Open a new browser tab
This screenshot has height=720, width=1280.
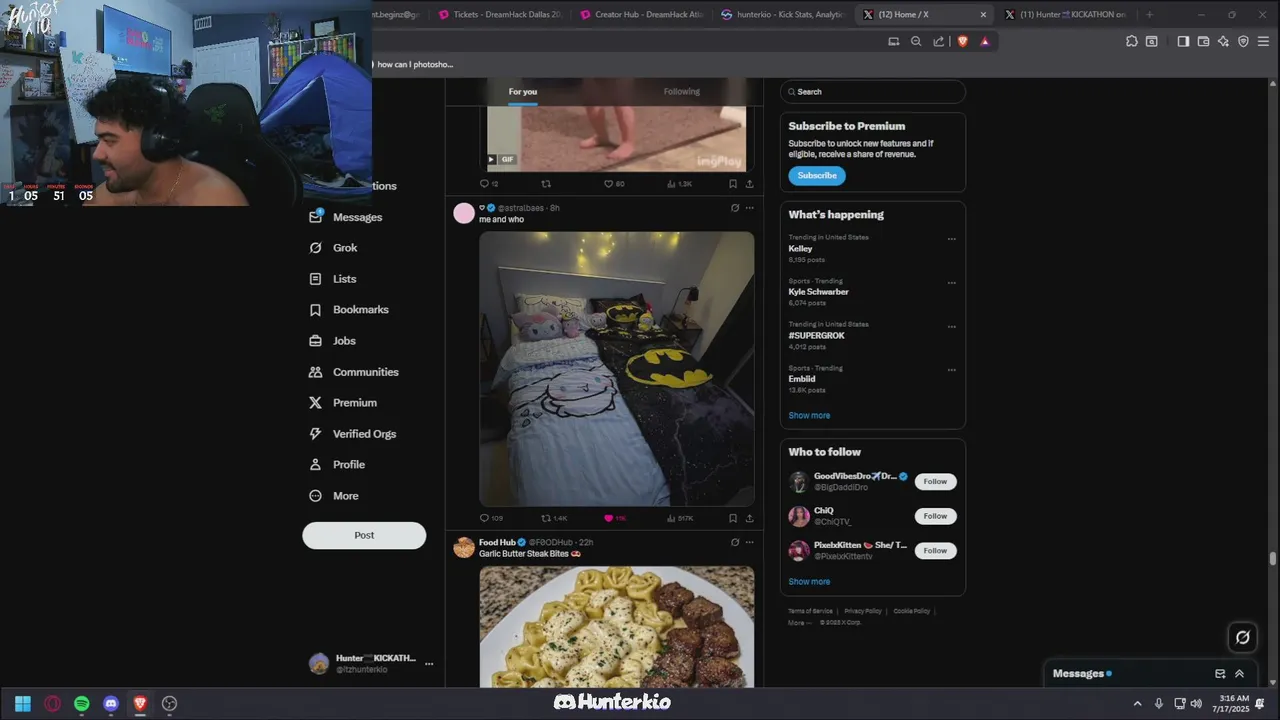coord(1149,14)
